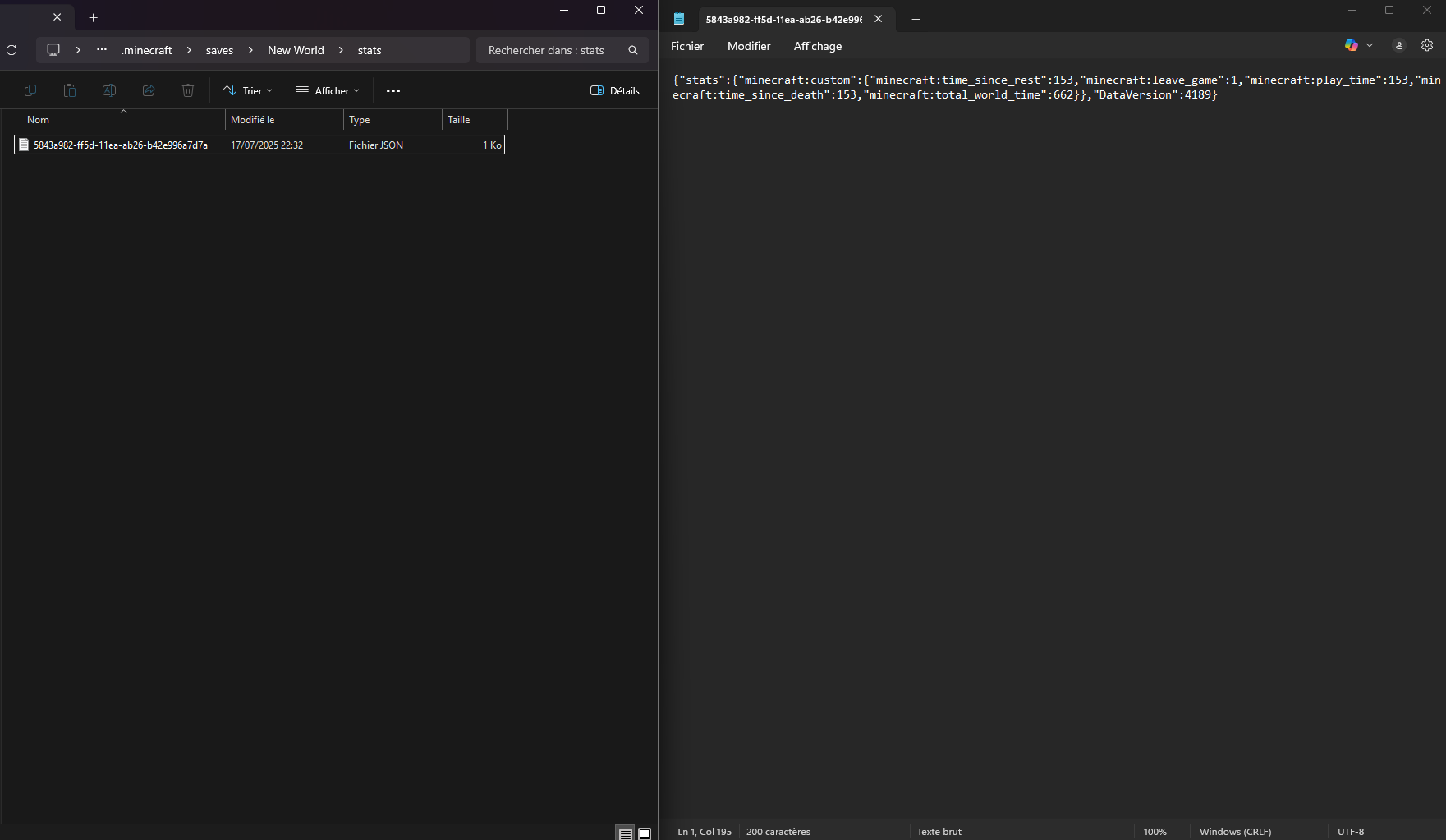Screen dimensions: 1446x840
Task: Click the '17/07/2025 22:32' modified date cell
Action: (267, 145)
